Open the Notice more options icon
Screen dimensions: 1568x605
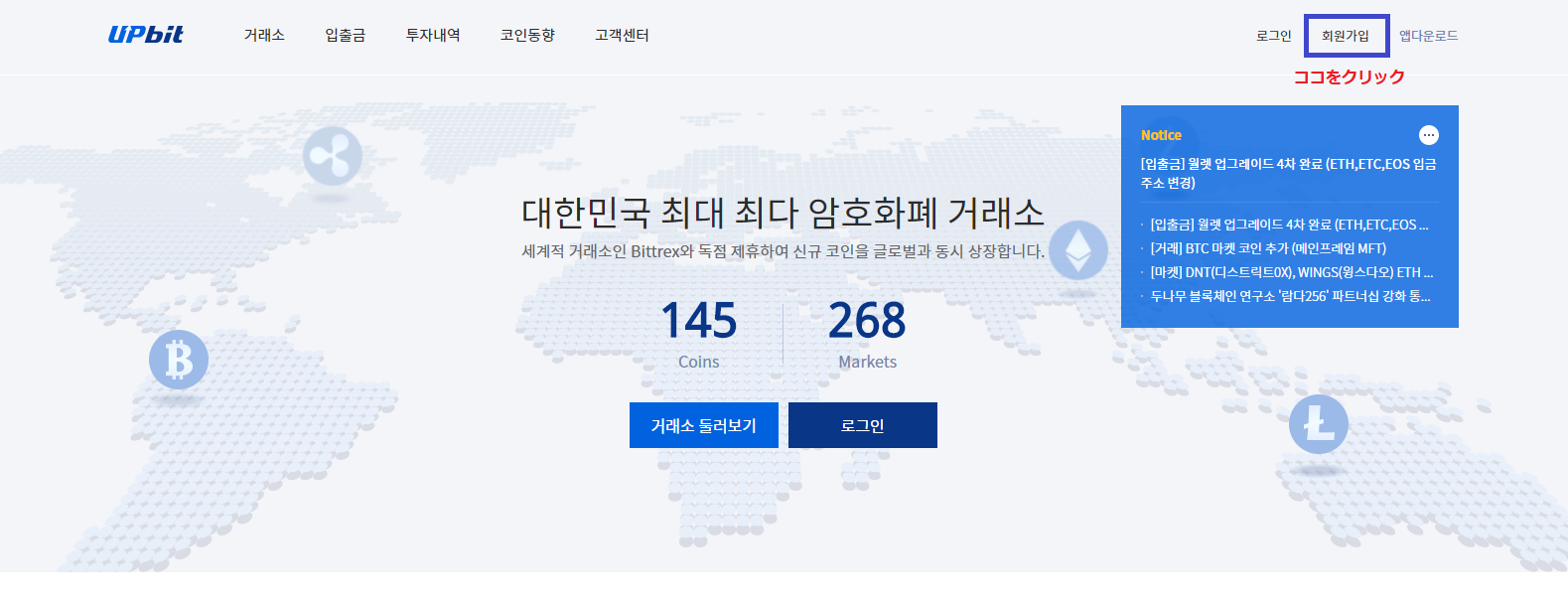[1428, 135]
